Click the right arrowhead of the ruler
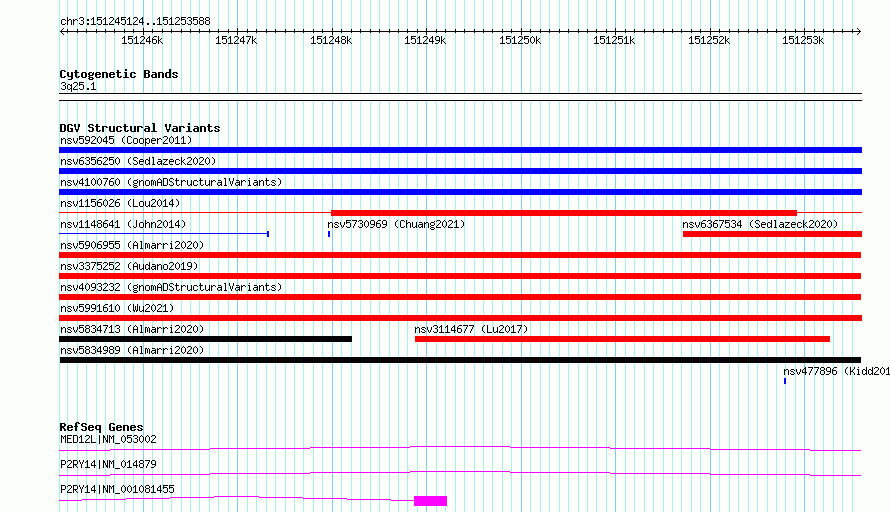This screenshot has width=890, height=512. pyautogui.click(x=859, y=32)
